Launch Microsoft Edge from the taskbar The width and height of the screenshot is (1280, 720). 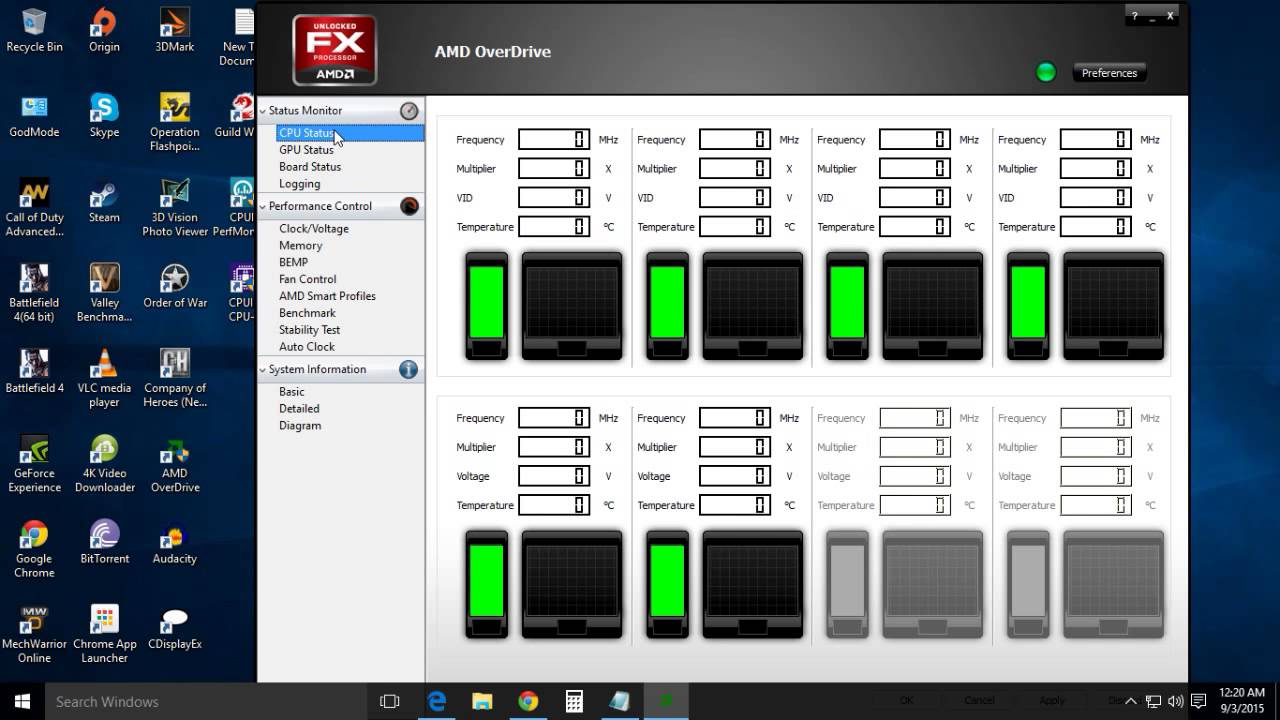click(437, 701)
